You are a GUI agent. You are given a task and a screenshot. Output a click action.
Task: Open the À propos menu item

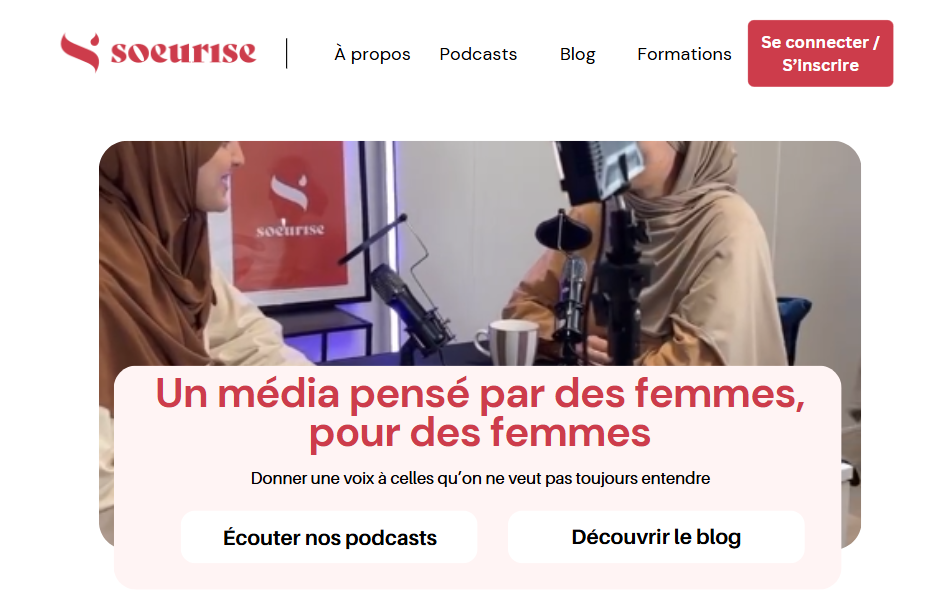pyautogui.click(x=372, y=54)
